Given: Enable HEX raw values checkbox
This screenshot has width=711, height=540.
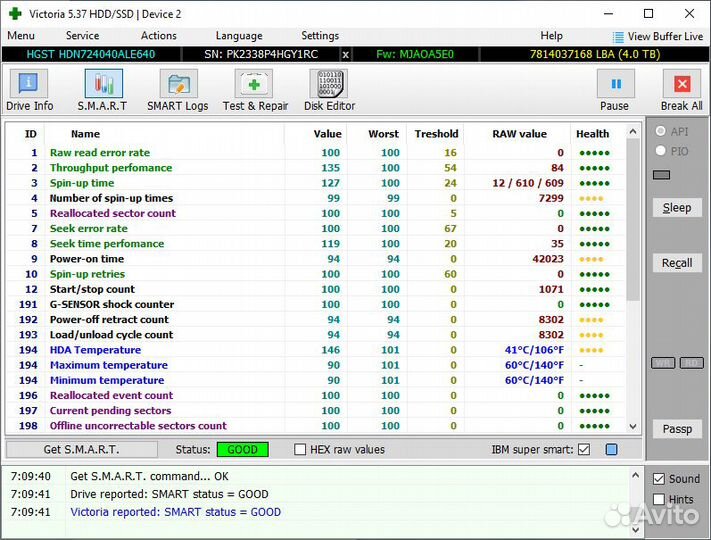Looking at the screenshot, I should [300, 450].
